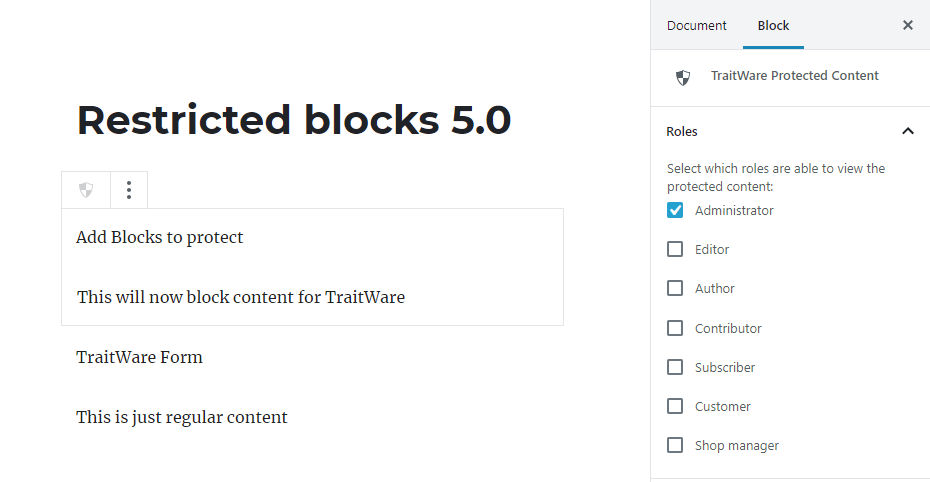Switch to the Document tab
Image resolution: width=930 pixels, height=482 pixels.
tap(696, 25)
